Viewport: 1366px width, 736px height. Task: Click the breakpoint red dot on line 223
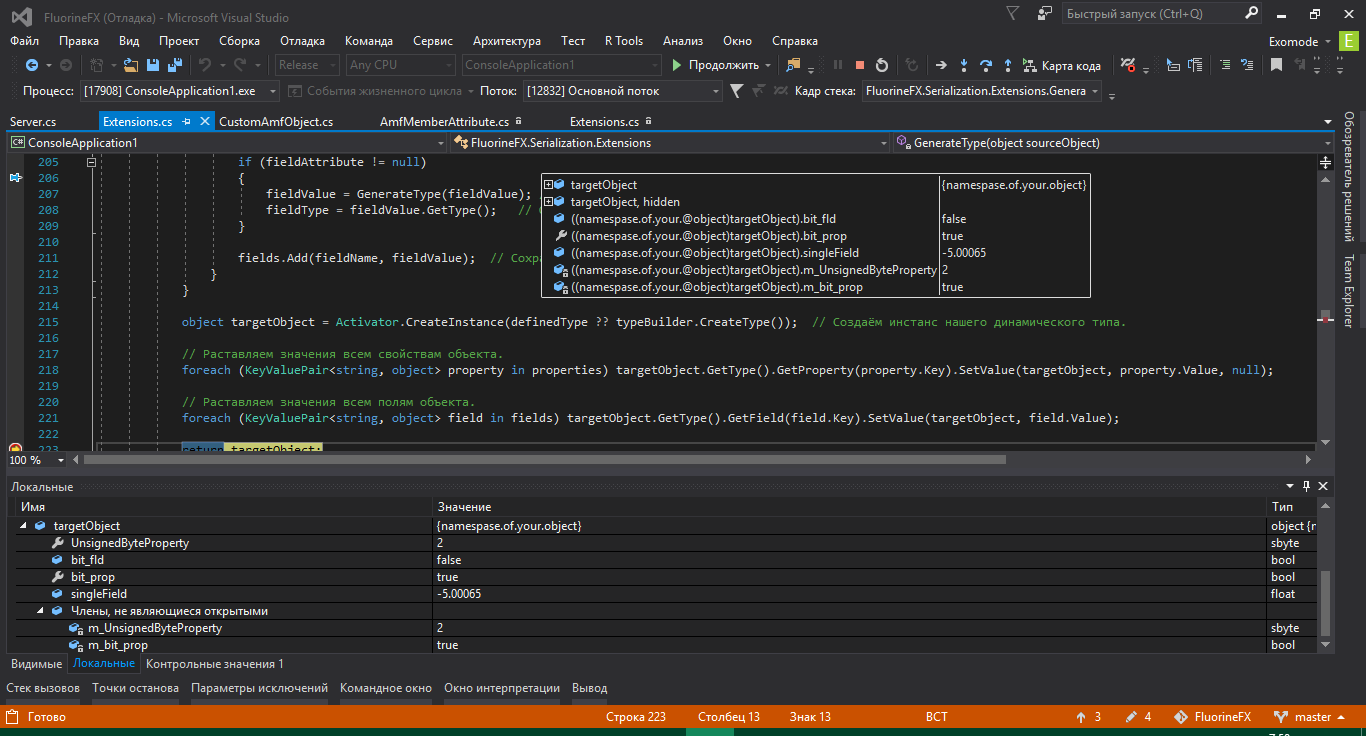coord(15,450)
